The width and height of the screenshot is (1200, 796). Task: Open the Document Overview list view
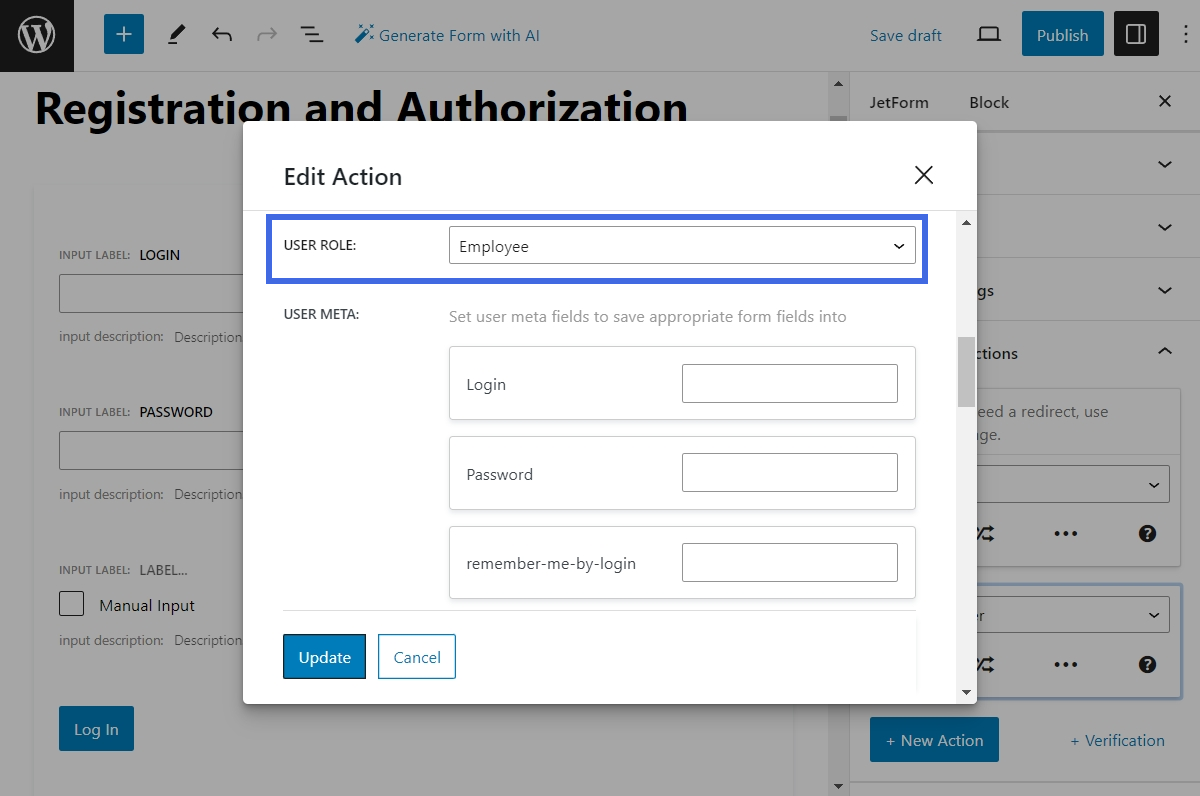[x=311, y=33]
